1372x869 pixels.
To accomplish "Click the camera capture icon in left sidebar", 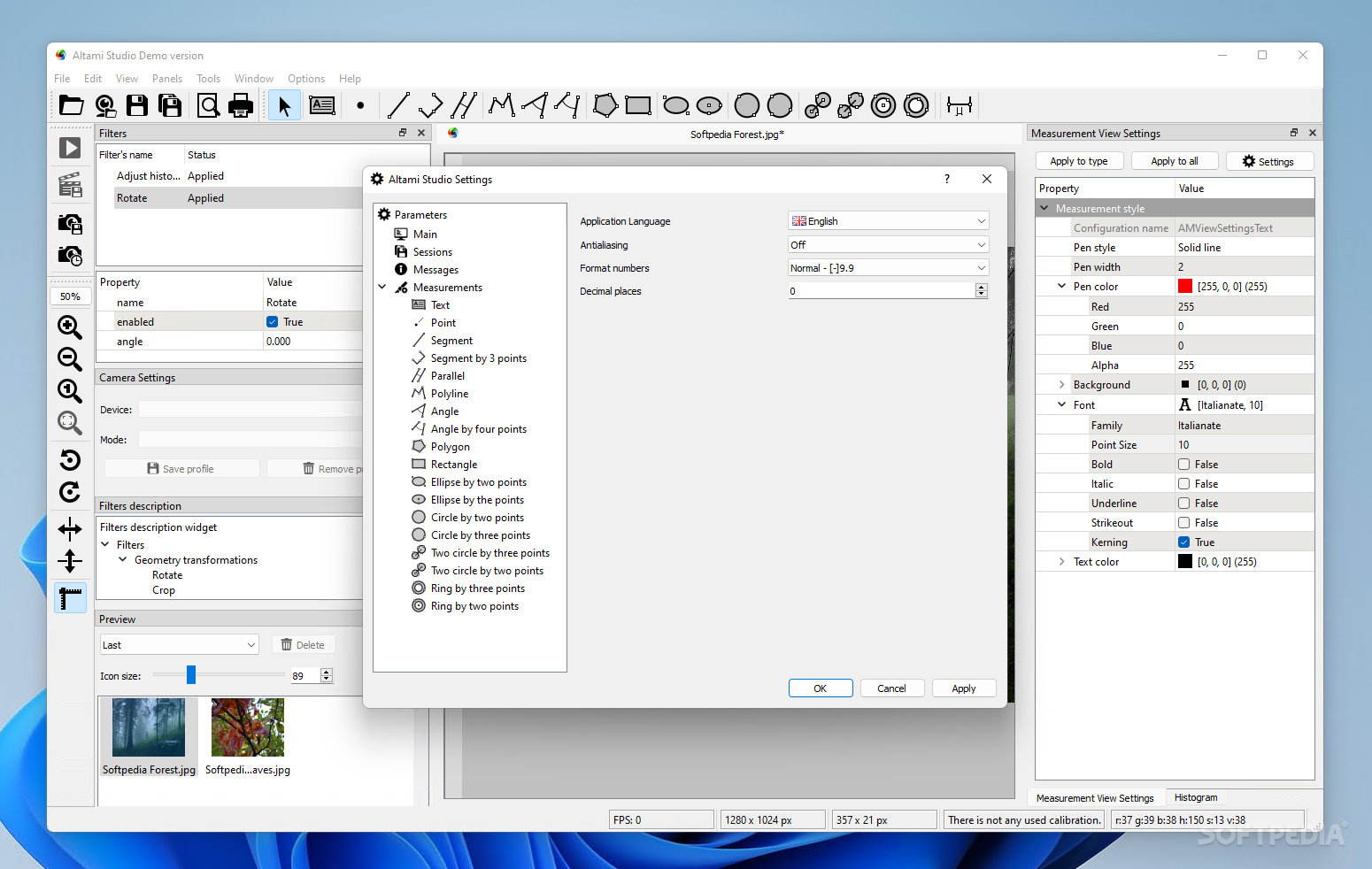I will [70, 223].
